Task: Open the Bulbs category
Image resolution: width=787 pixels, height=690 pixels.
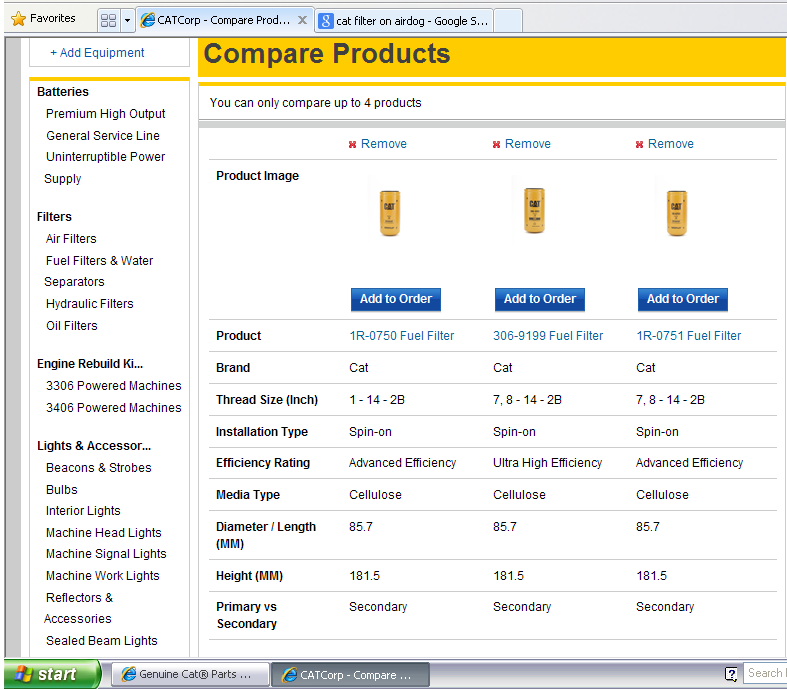Action: point(62,490)
